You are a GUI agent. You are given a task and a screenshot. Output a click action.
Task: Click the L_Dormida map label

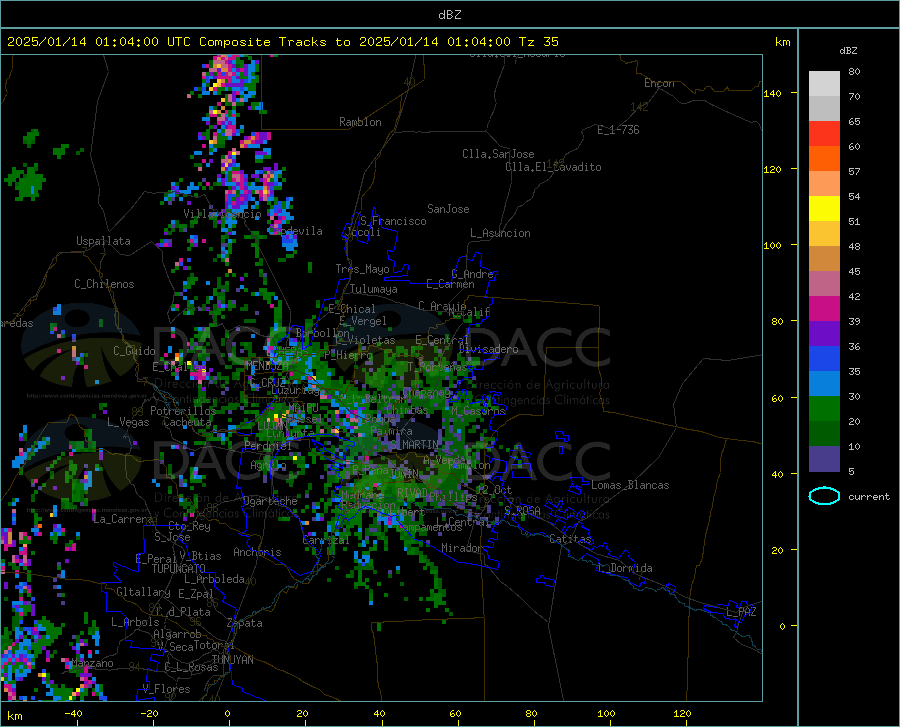[x=625, y=568]
